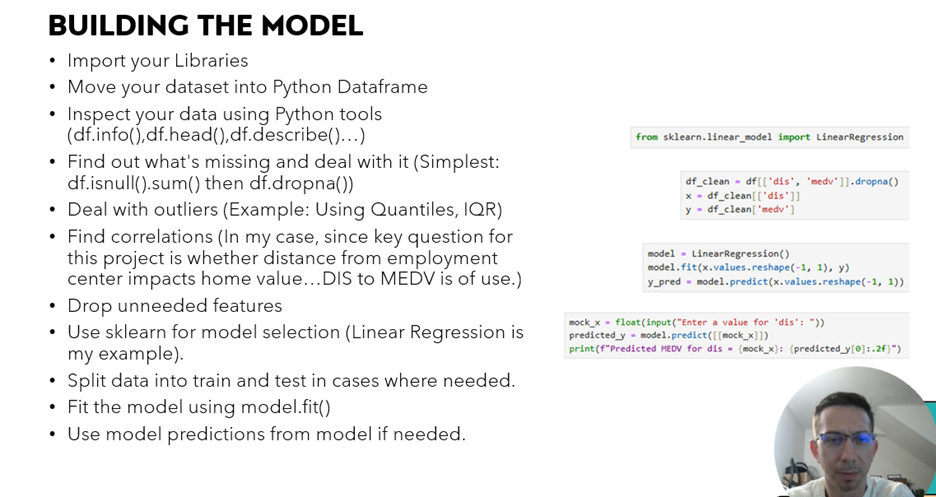This screenshot has height=497, width=936.
Task: Click the print 'Predicted MEDV' code line
Action: point(735,349)
